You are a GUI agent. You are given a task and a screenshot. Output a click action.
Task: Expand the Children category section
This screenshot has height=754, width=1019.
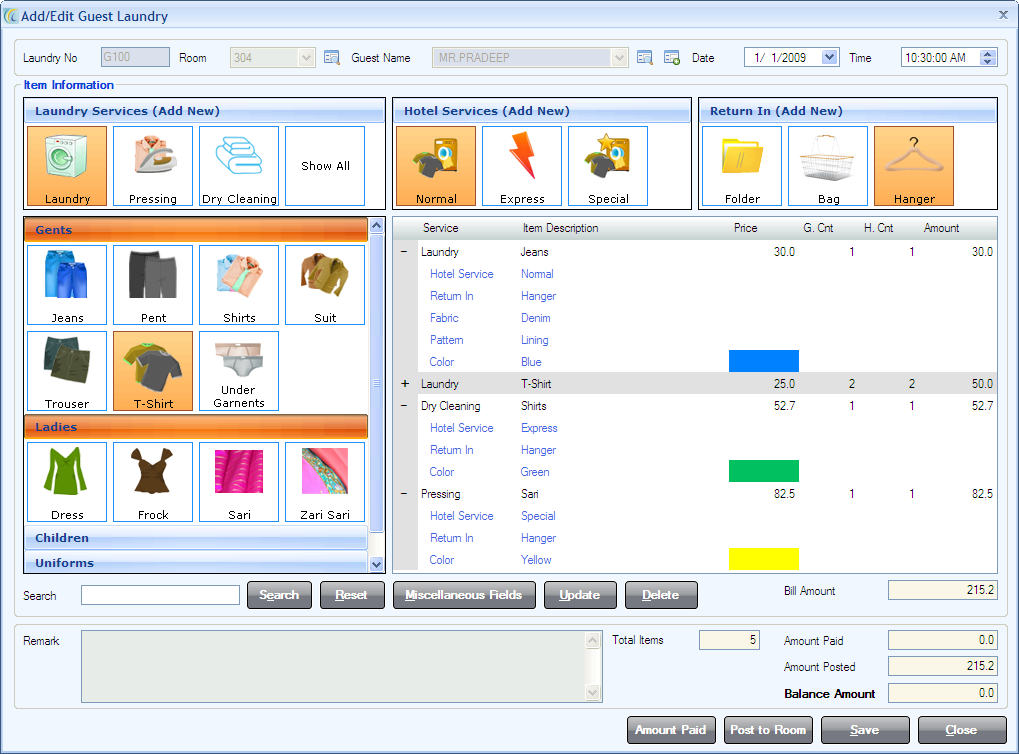[196, 538]
